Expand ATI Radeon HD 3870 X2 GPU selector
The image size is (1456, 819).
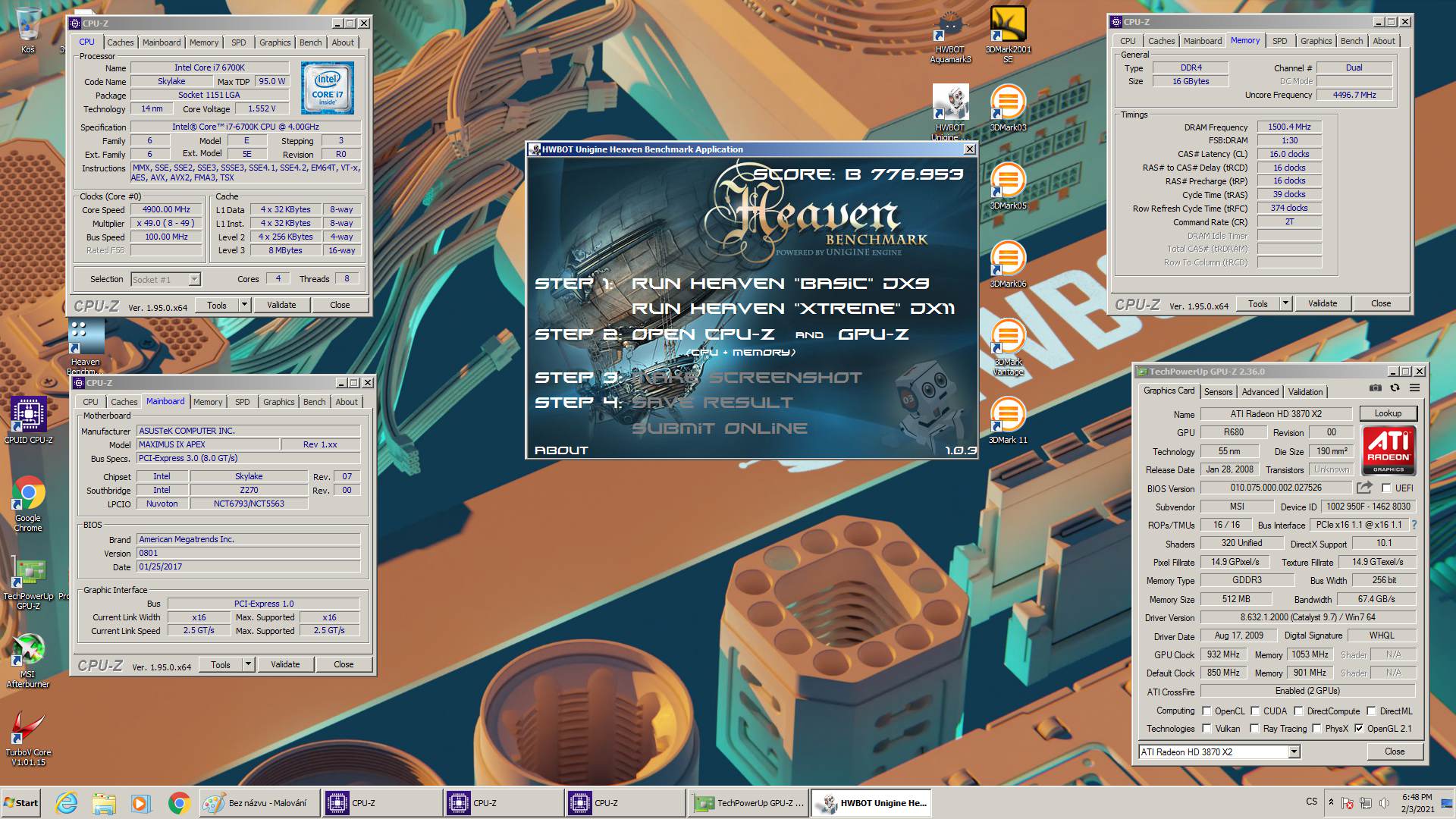[x=1294, y=752]
